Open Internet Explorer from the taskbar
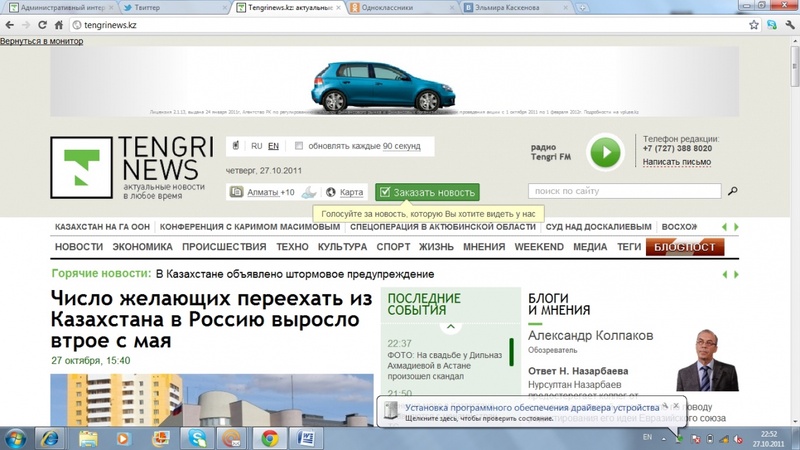Screen dimensions: 800x450 [x=49, y=437]
